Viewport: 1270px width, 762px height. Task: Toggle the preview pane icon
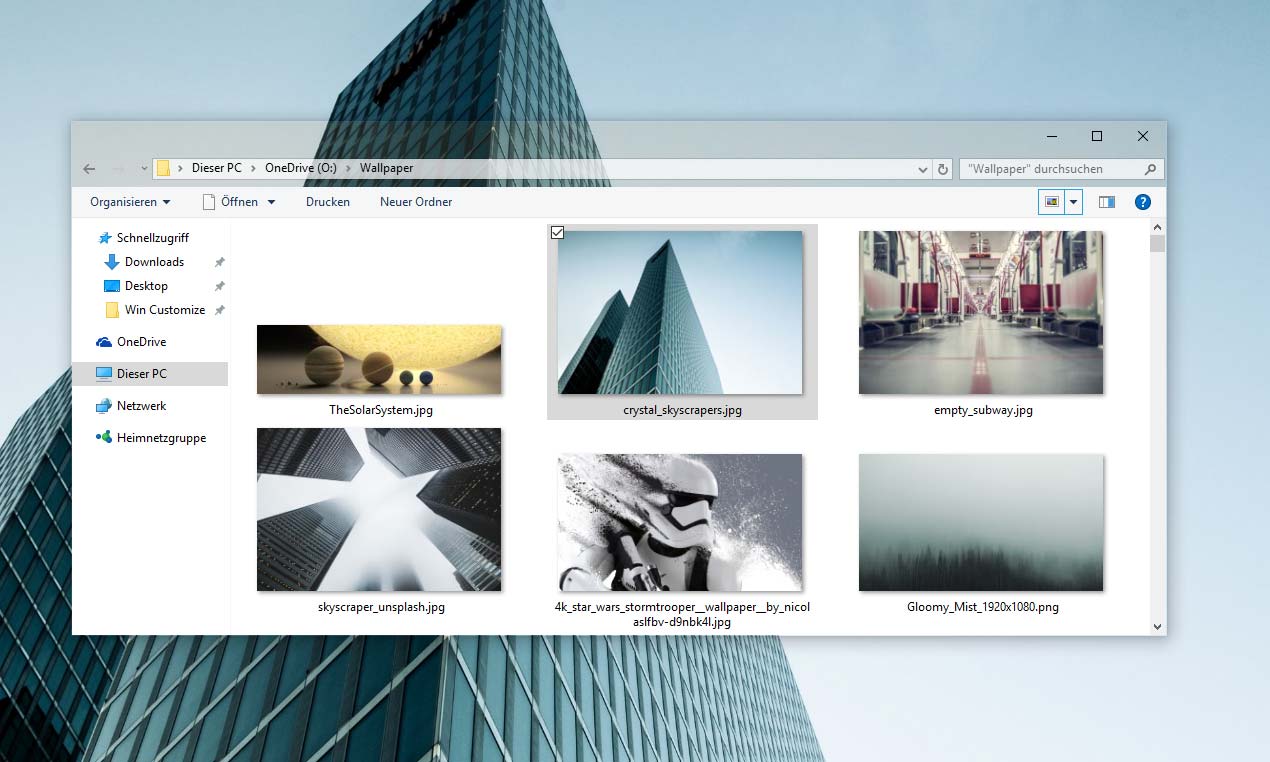click(1106, 202)
